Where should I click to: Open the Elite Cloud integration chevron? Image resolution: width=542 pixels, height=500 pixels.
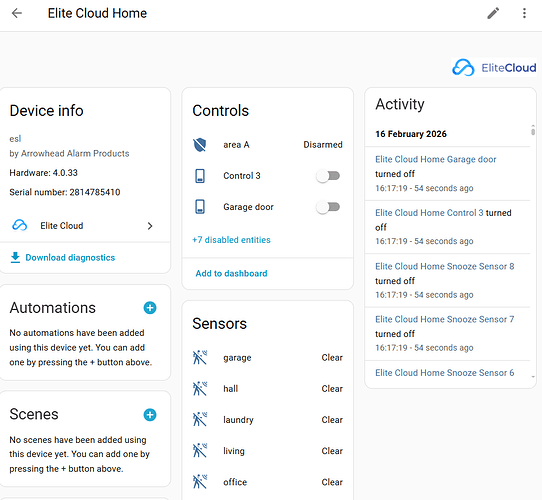[x=150, y=226]
